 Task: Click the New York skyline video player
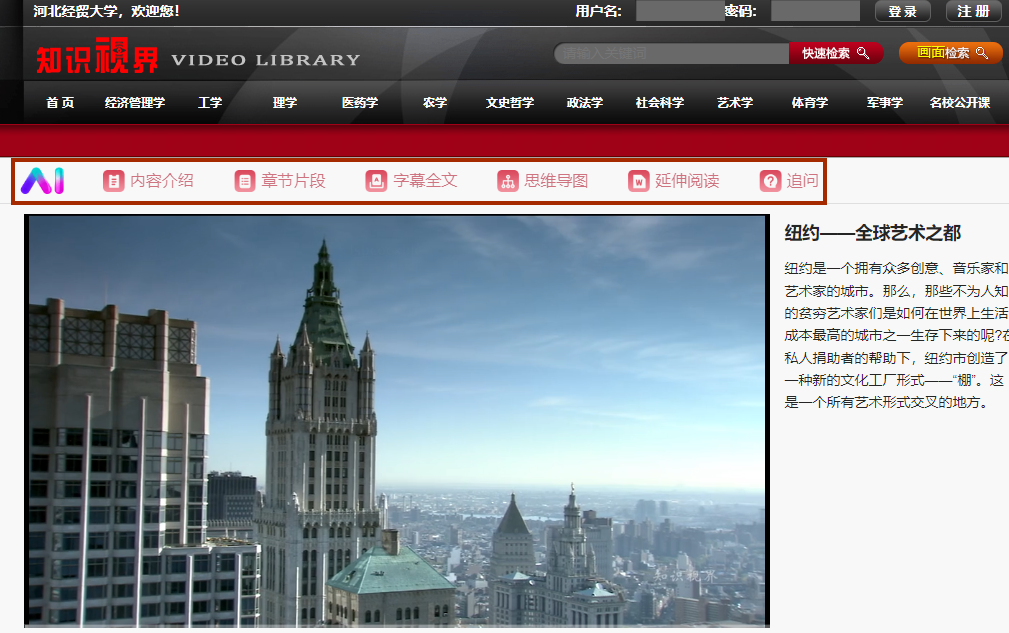397,420
